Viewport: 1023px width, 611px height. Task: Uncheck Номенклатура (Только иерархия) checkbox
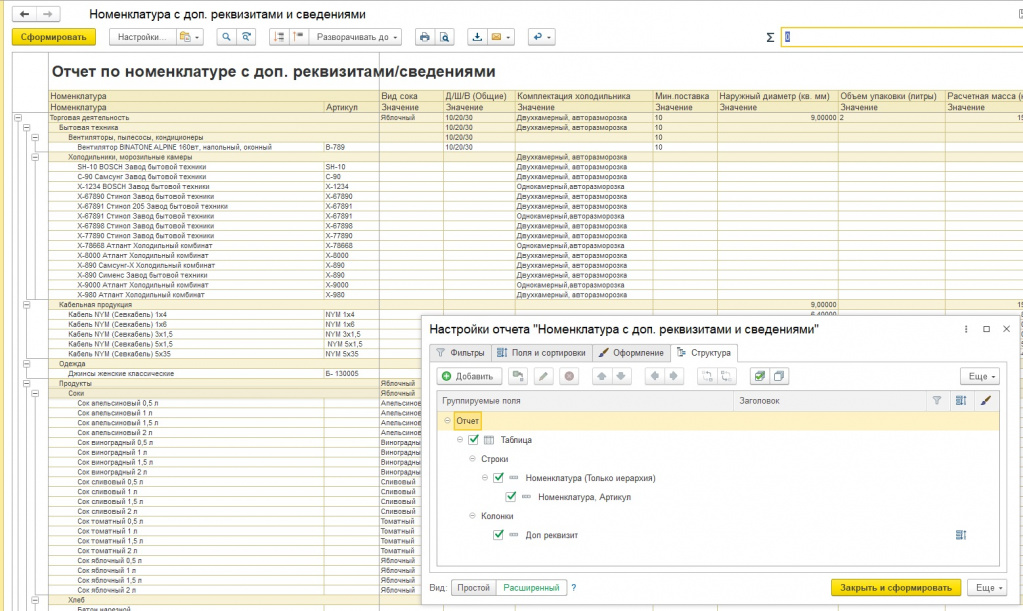(498, 478)
